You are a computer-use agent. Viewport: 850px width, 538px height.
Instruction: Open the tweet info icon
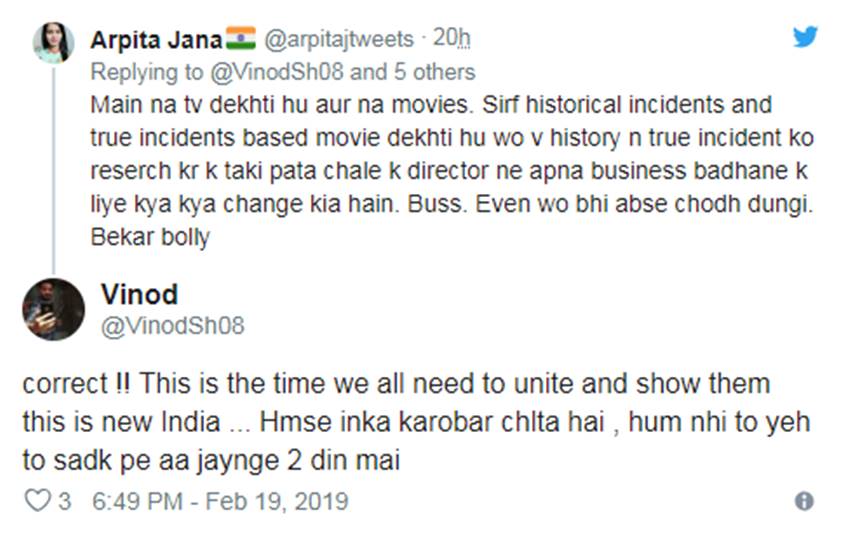click(803, 502)
